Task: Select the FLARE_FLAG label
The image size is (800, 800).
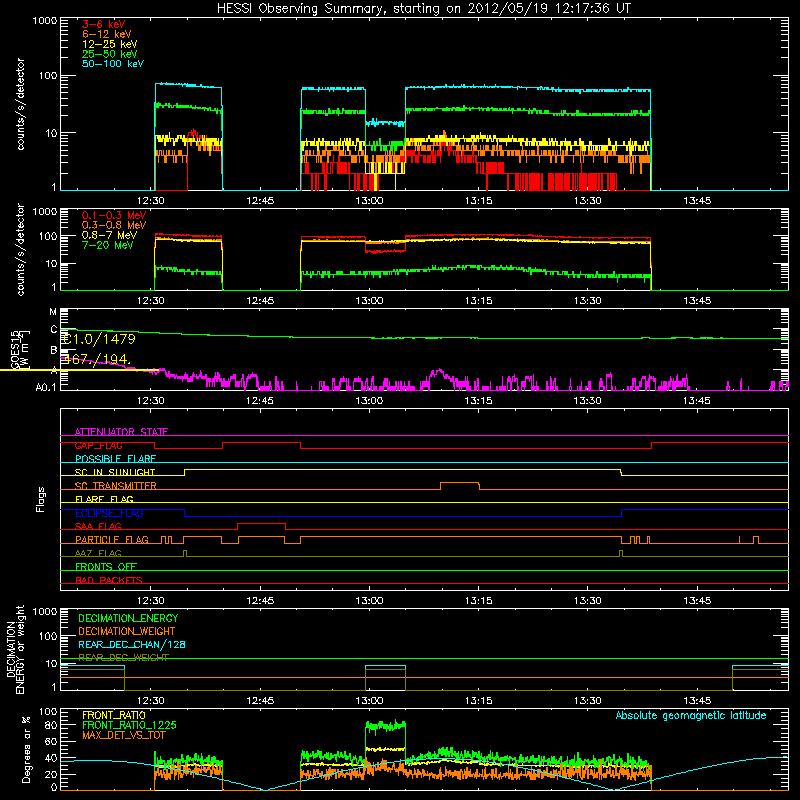Action: tap(104, 499)
